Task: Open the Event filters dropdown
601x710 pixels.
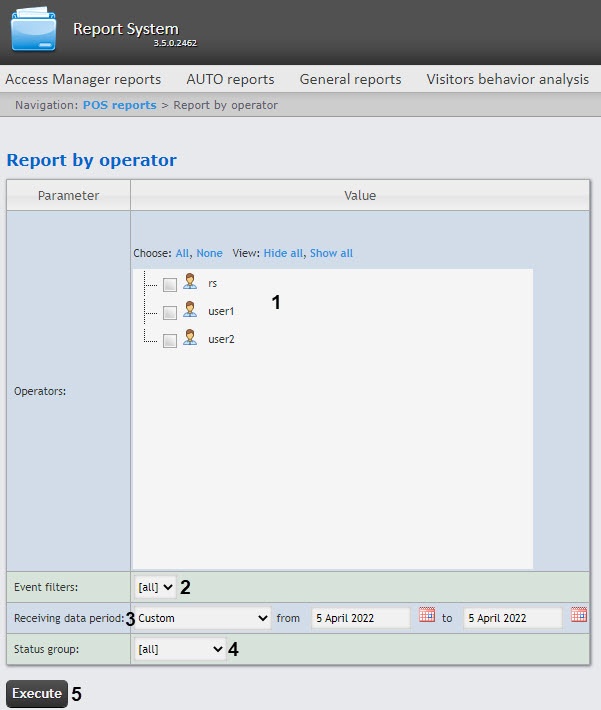Action: (155, 587)
